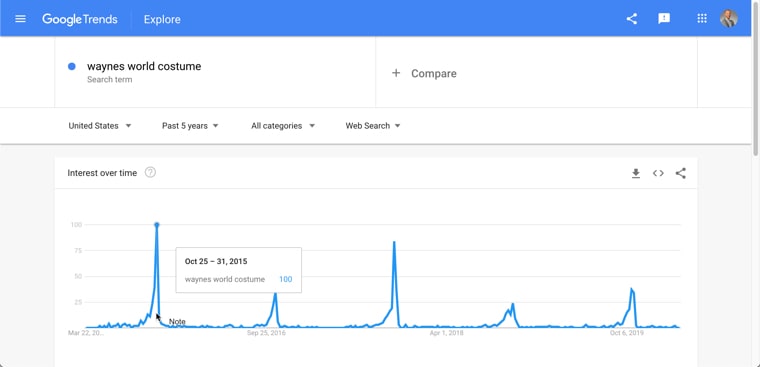This screenshot has width=760, height=367.
Task: Share the Interest over time chart
Action: pos(681,173)
